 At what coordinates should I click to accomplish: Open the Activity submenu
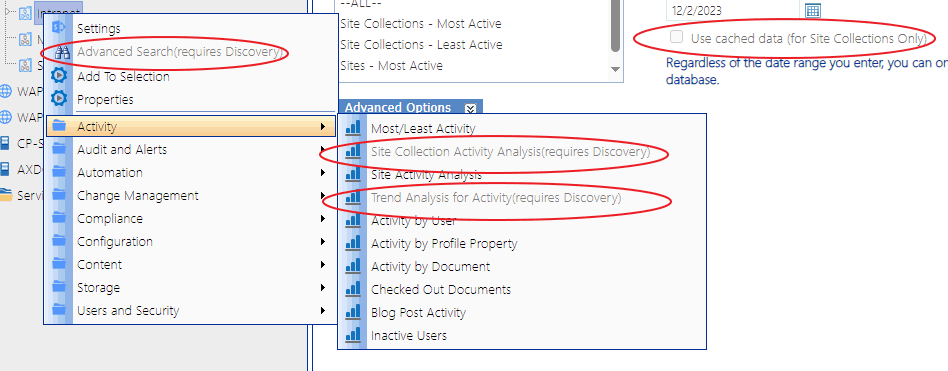(x=190, y=126)
